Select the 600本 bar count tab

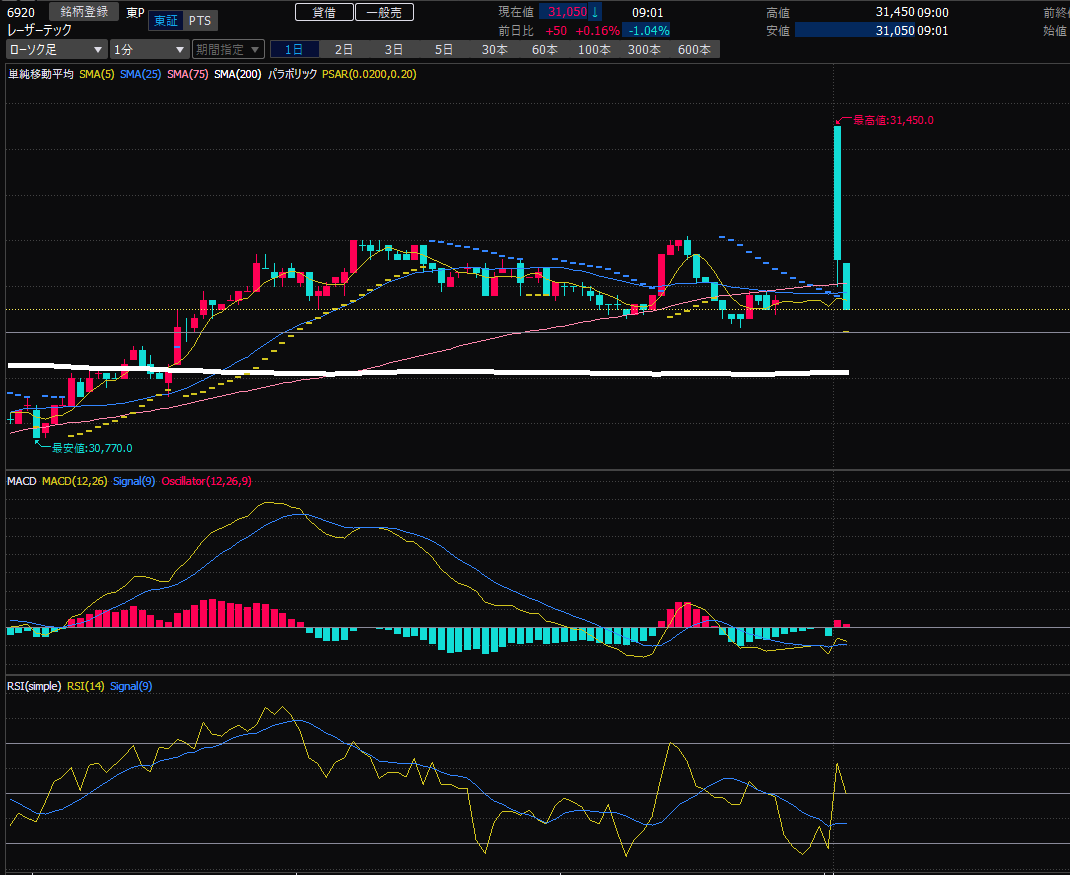coord(694,49)
